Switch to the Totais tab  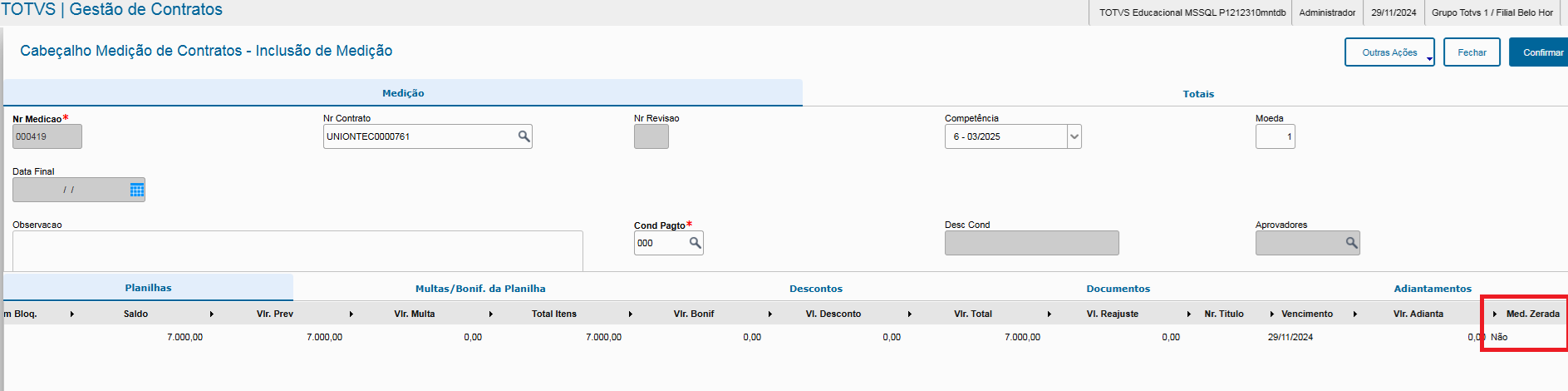click(1198, 94)
